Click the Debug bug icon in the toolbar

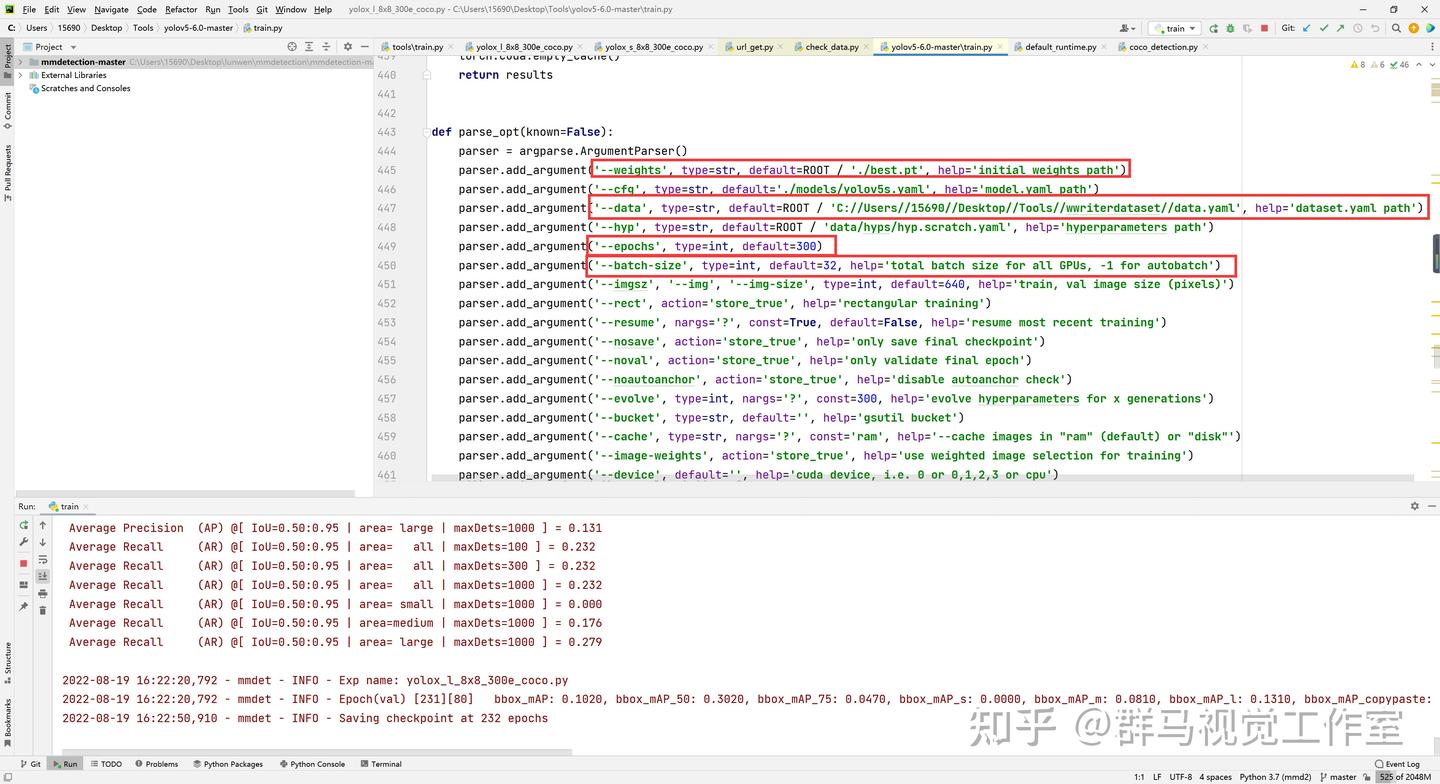pyautogui.click(x=1231, y=28)
